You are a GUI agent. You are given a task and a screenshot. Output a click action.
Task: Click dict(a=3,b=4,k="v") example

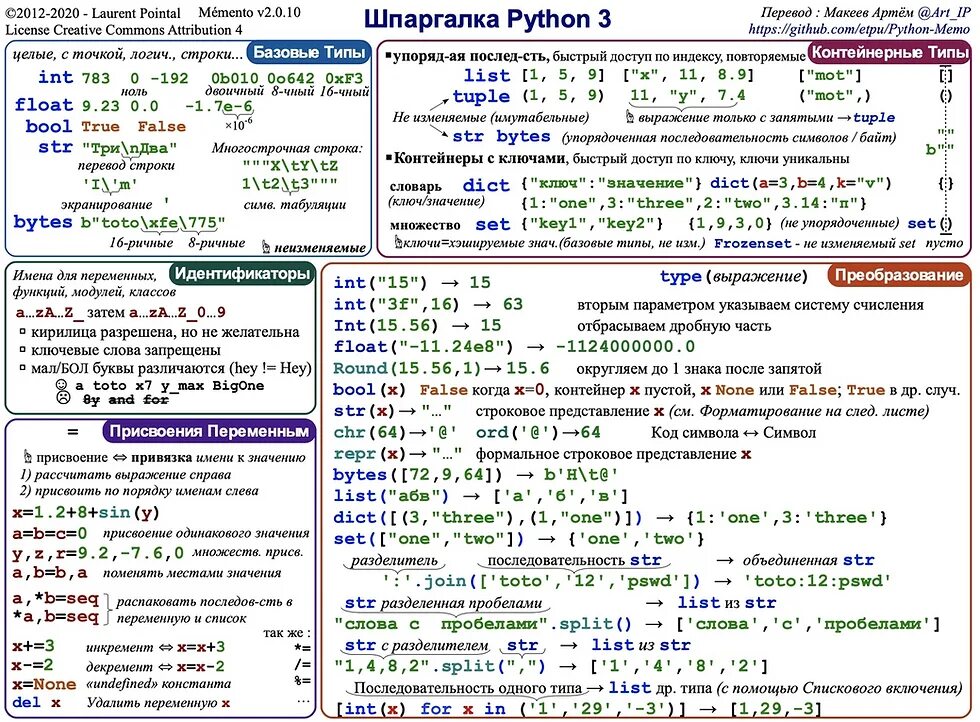pos(801,184)
